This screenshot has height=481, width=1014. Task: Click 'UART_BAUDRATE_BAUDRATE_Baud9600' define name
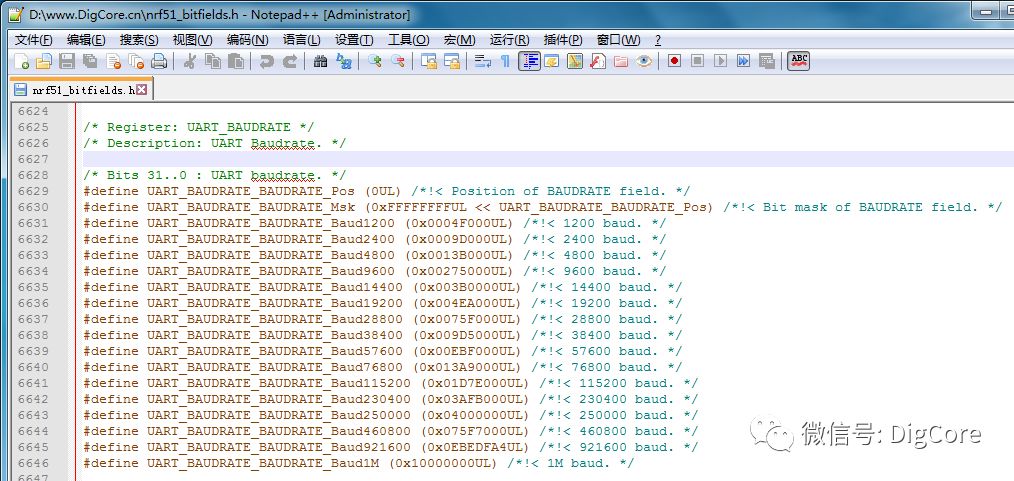(x=272, y=272)
